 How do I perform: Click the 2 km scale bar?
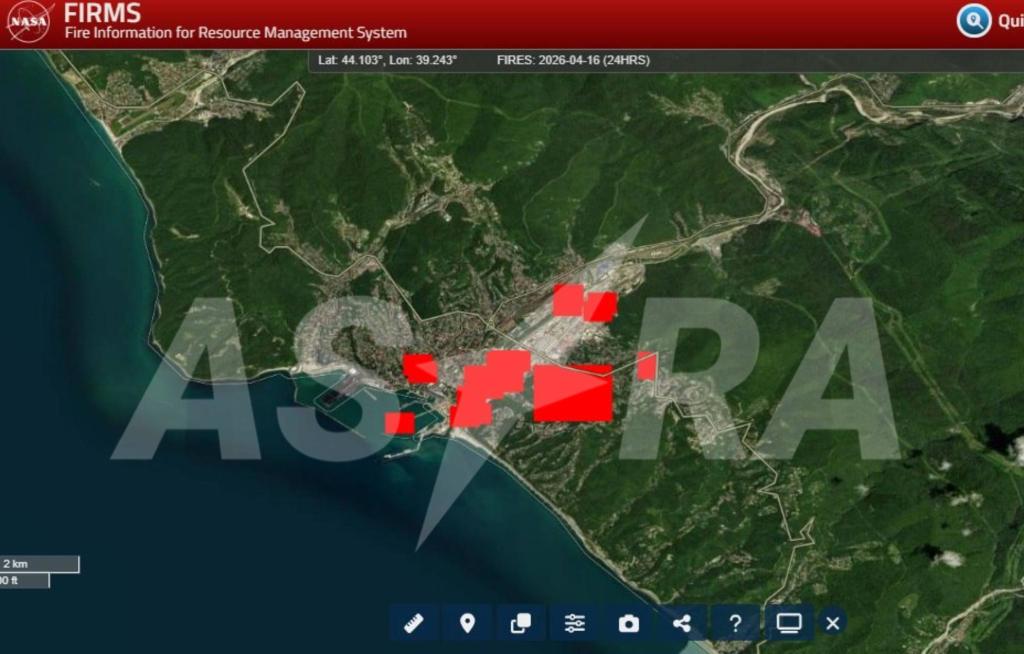[x=38, y=564]
